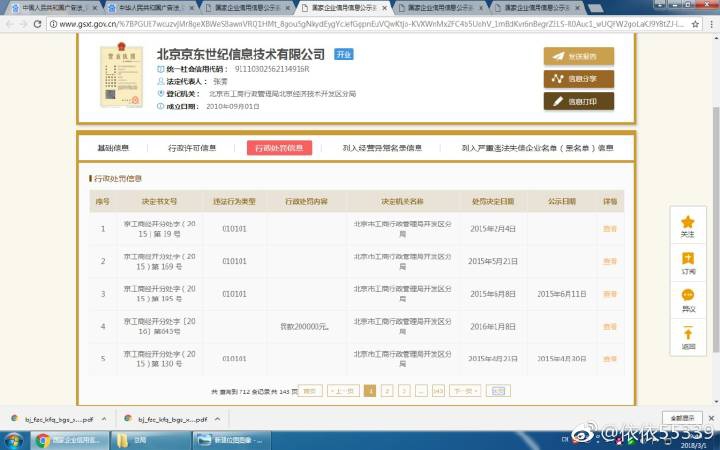Screen dimensions: 720x450
Task: Click the 处罚决定日期 column header
Action: [493, 201]
